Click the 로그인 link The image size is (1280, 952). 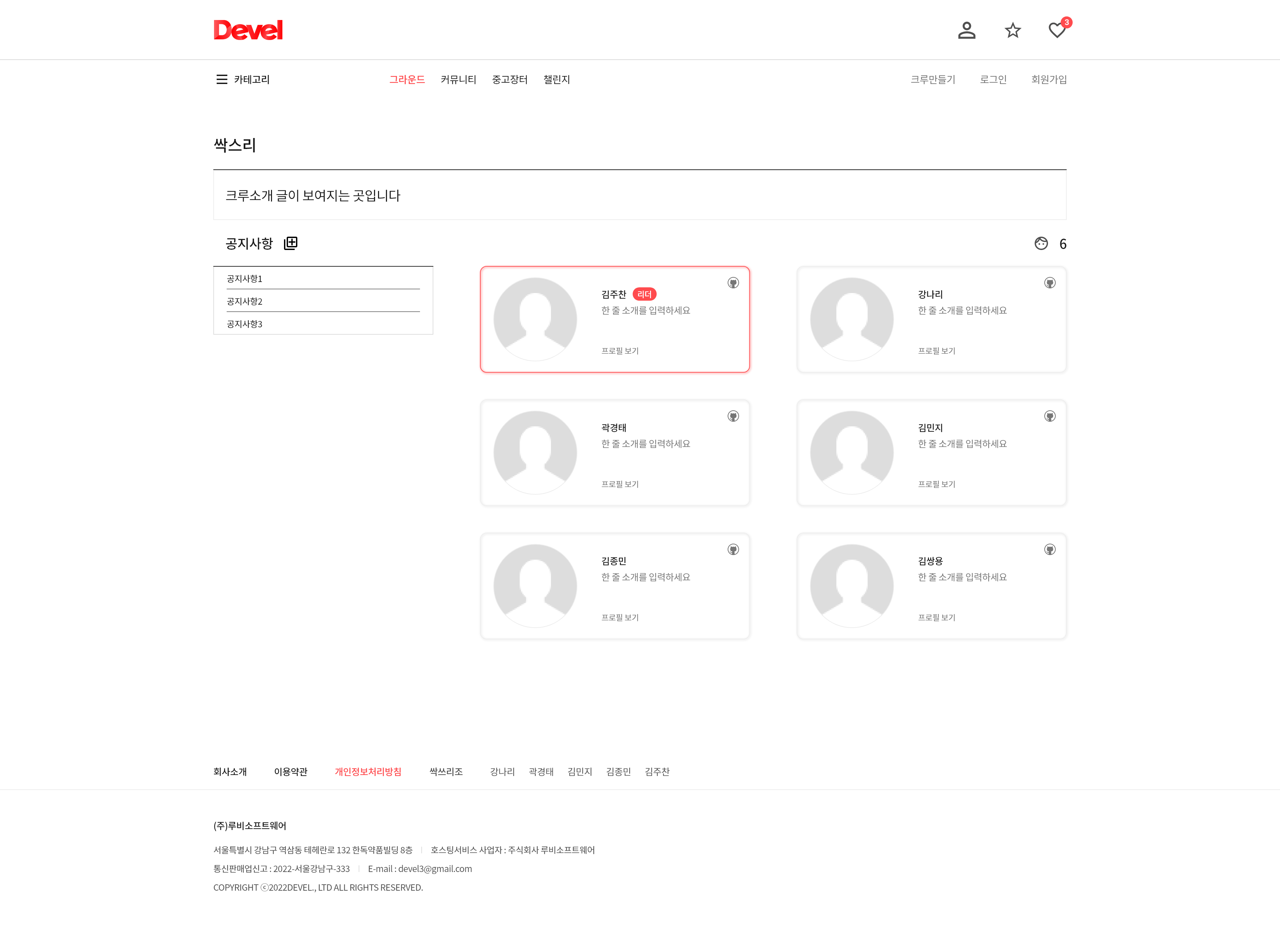993,80
